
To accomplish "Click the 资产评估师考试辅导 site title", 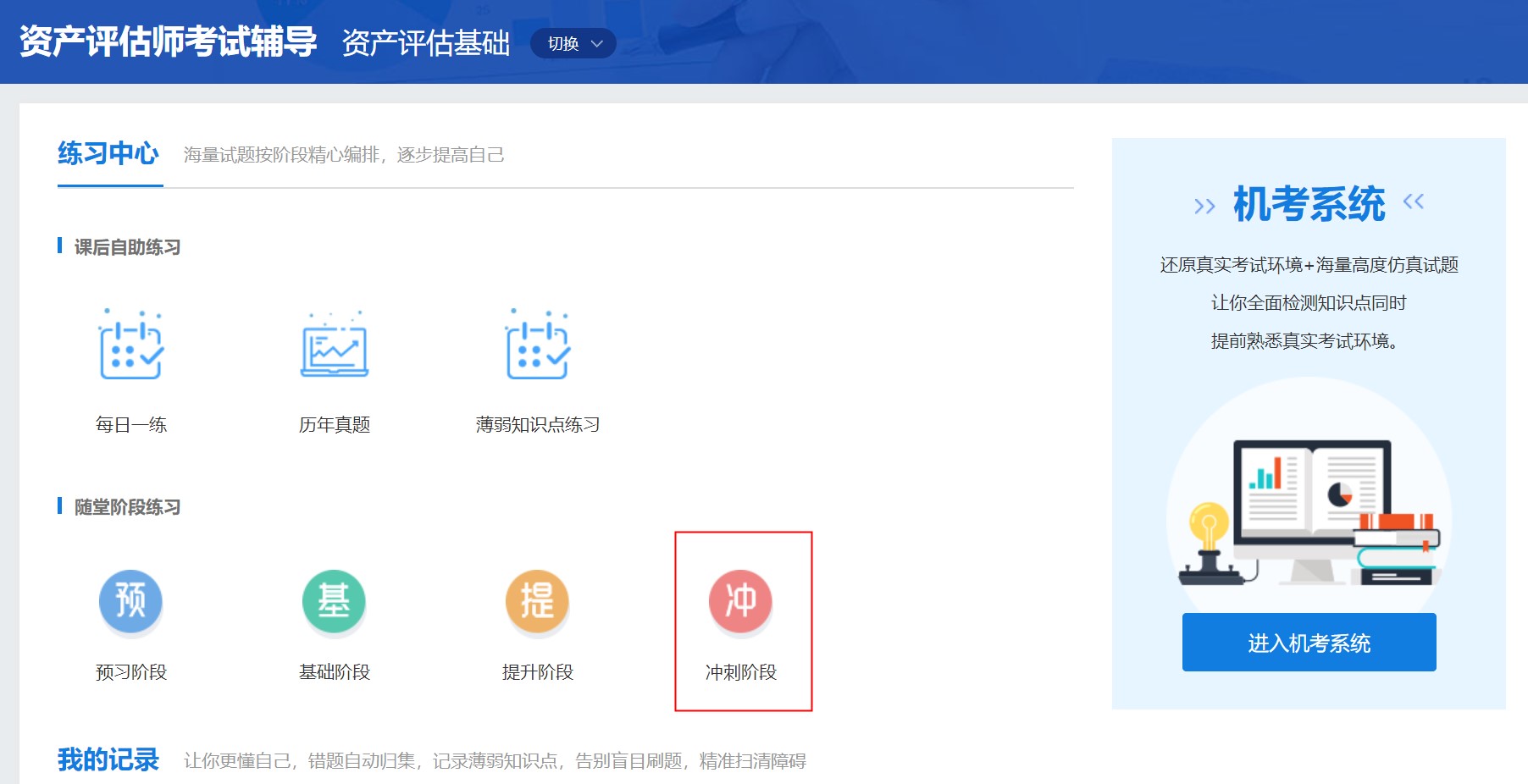I will pos(168,41).
